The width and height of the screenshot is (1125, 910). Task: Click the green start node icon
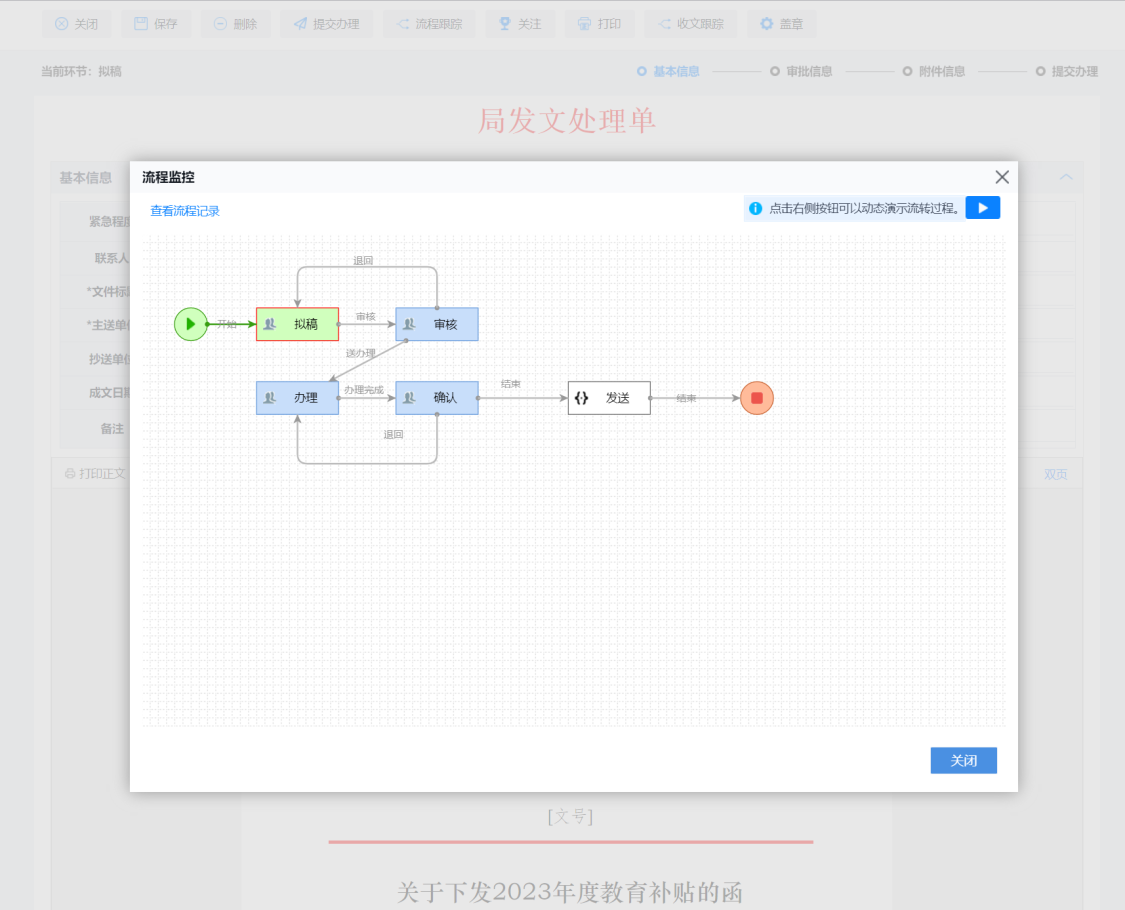pyautogui.click(x=190, y=324)
